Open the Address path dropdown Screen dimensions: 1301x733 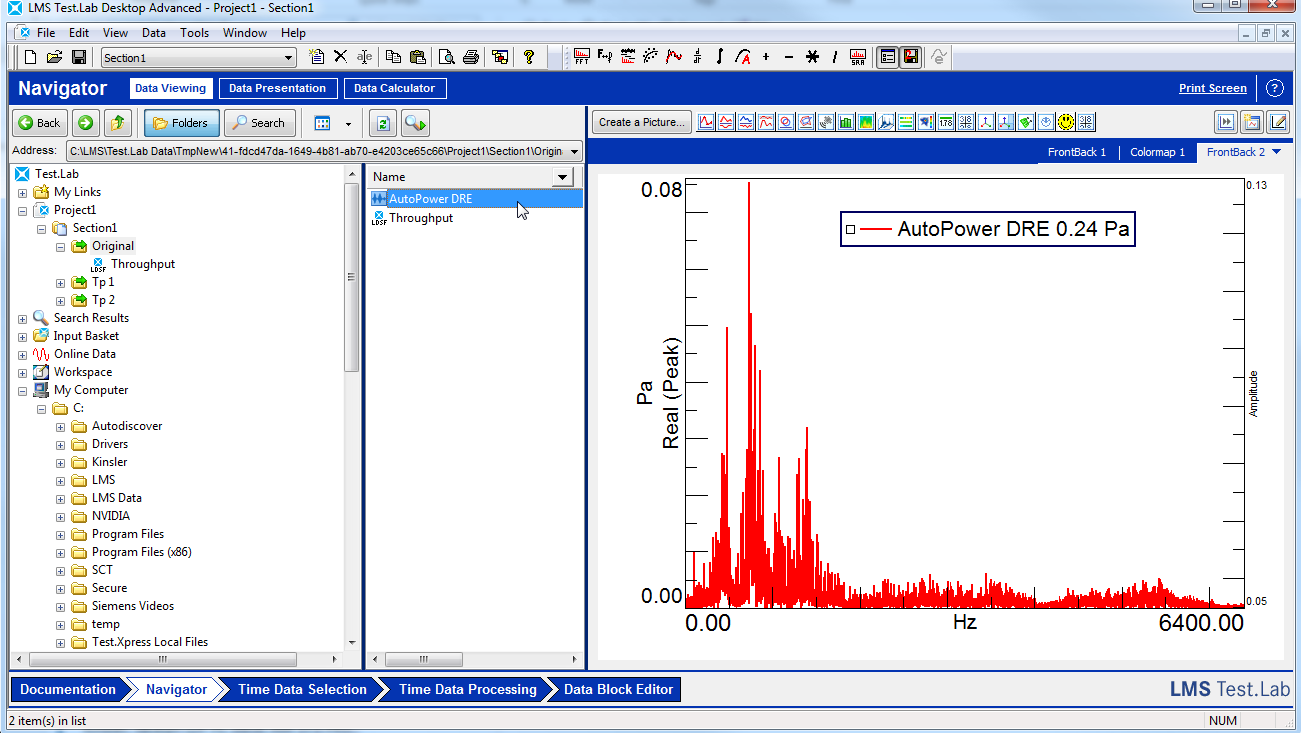pos(573,152)
